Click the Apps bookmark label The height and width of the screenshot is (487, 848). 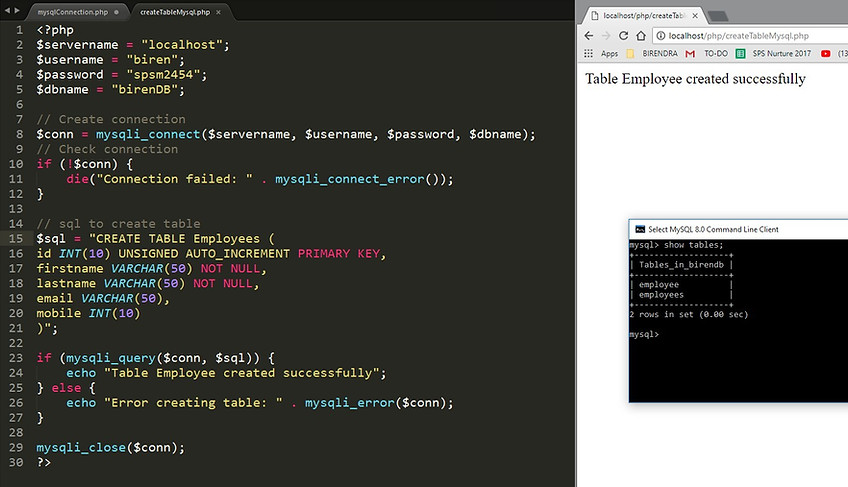pyautogui.click(x=610, y=54)
